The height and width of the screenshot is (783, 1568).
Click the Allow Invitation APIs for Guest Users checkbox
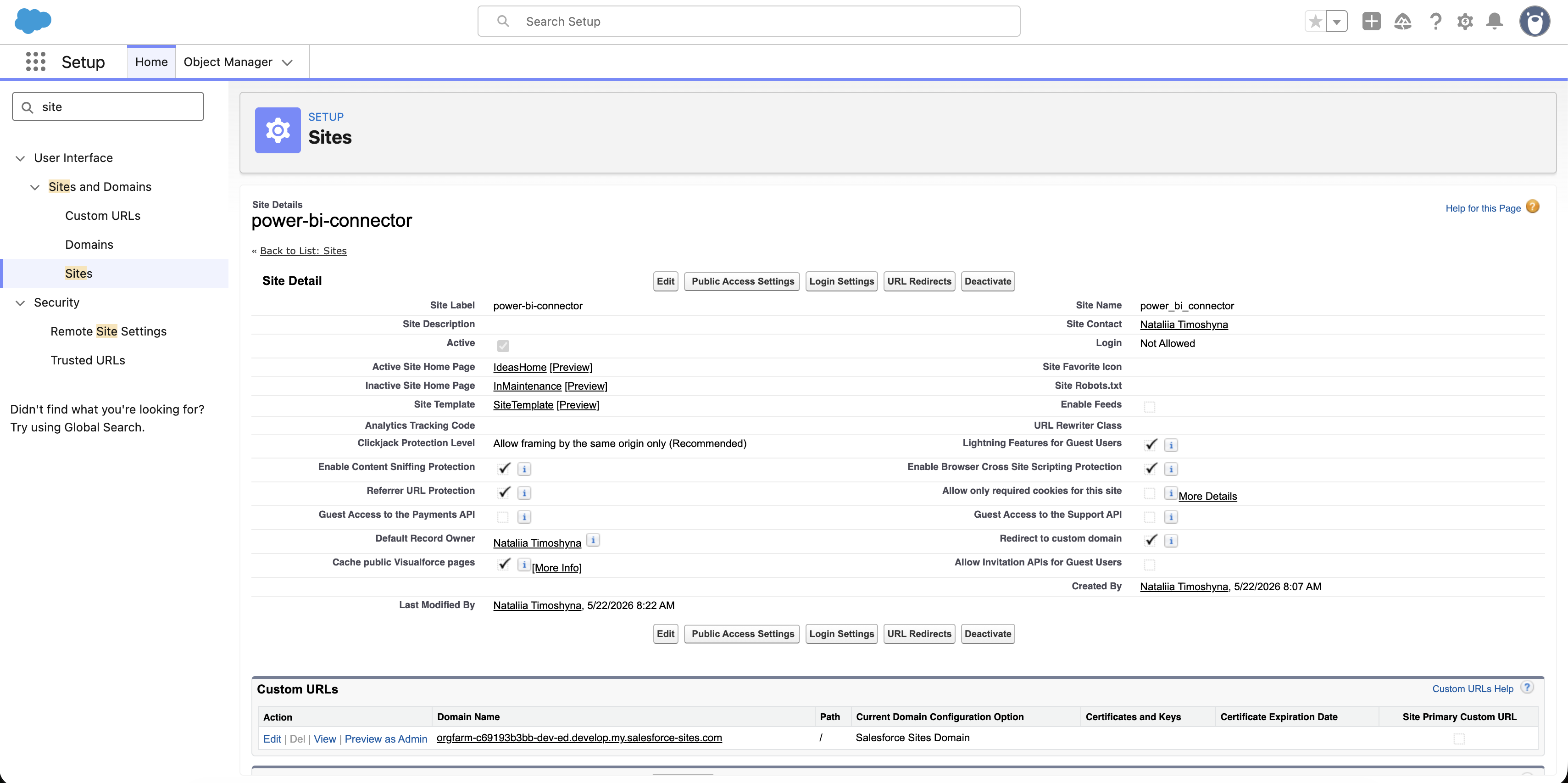[x=1149, y=565]
